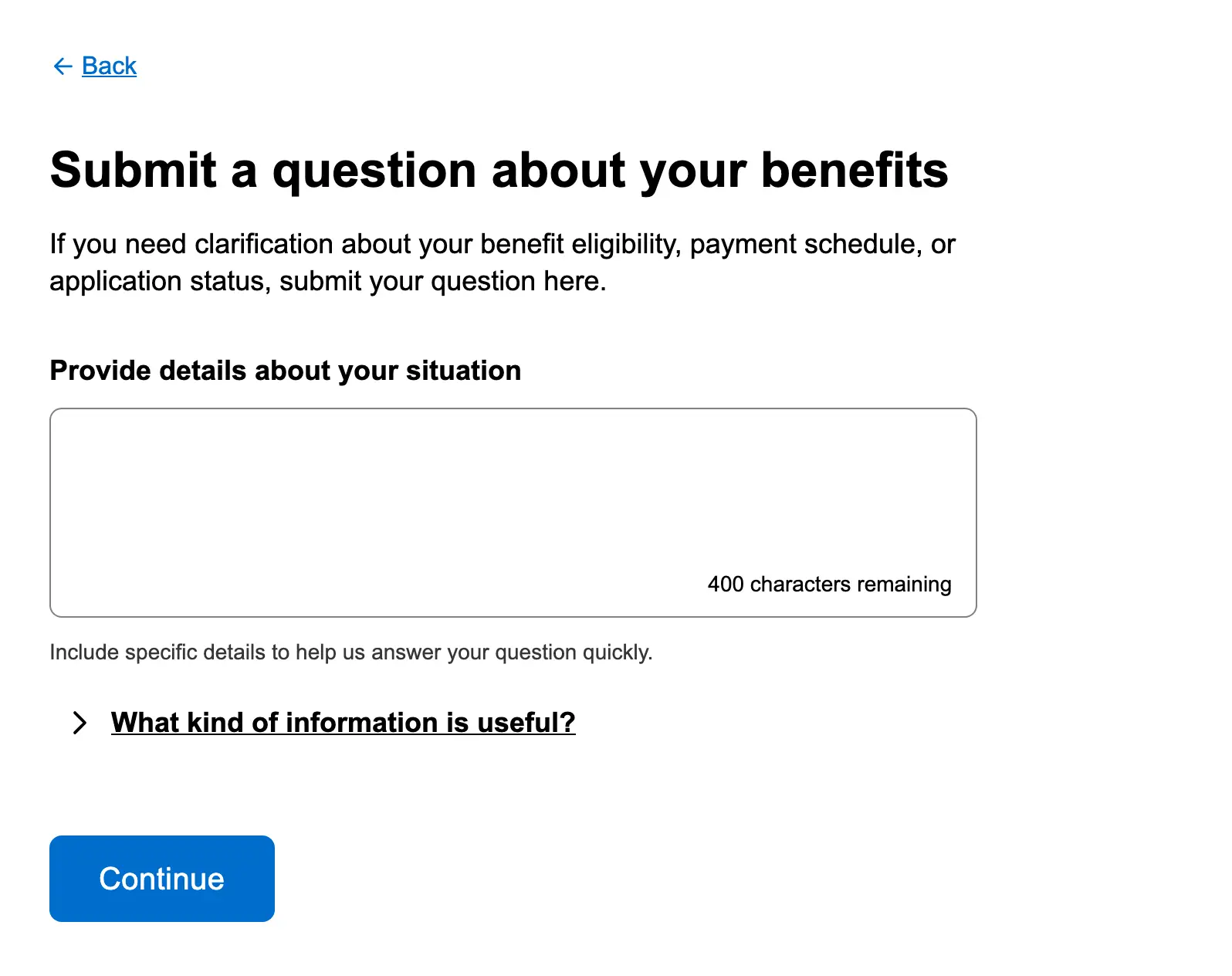
Task: Click the chevron next to 'What kind of information'
Action: (x=79, y=723)
